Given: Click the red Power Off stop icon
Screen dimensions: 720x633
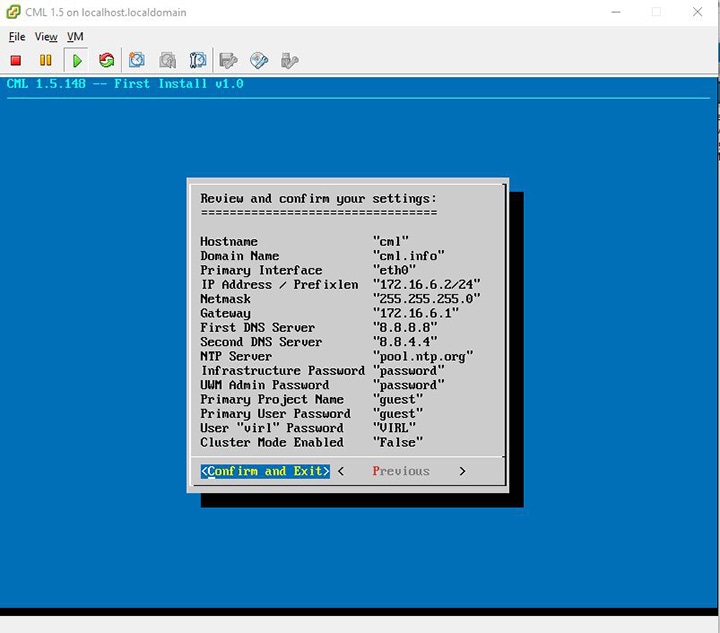Looking at the screenshot, I should click(16, 60).
